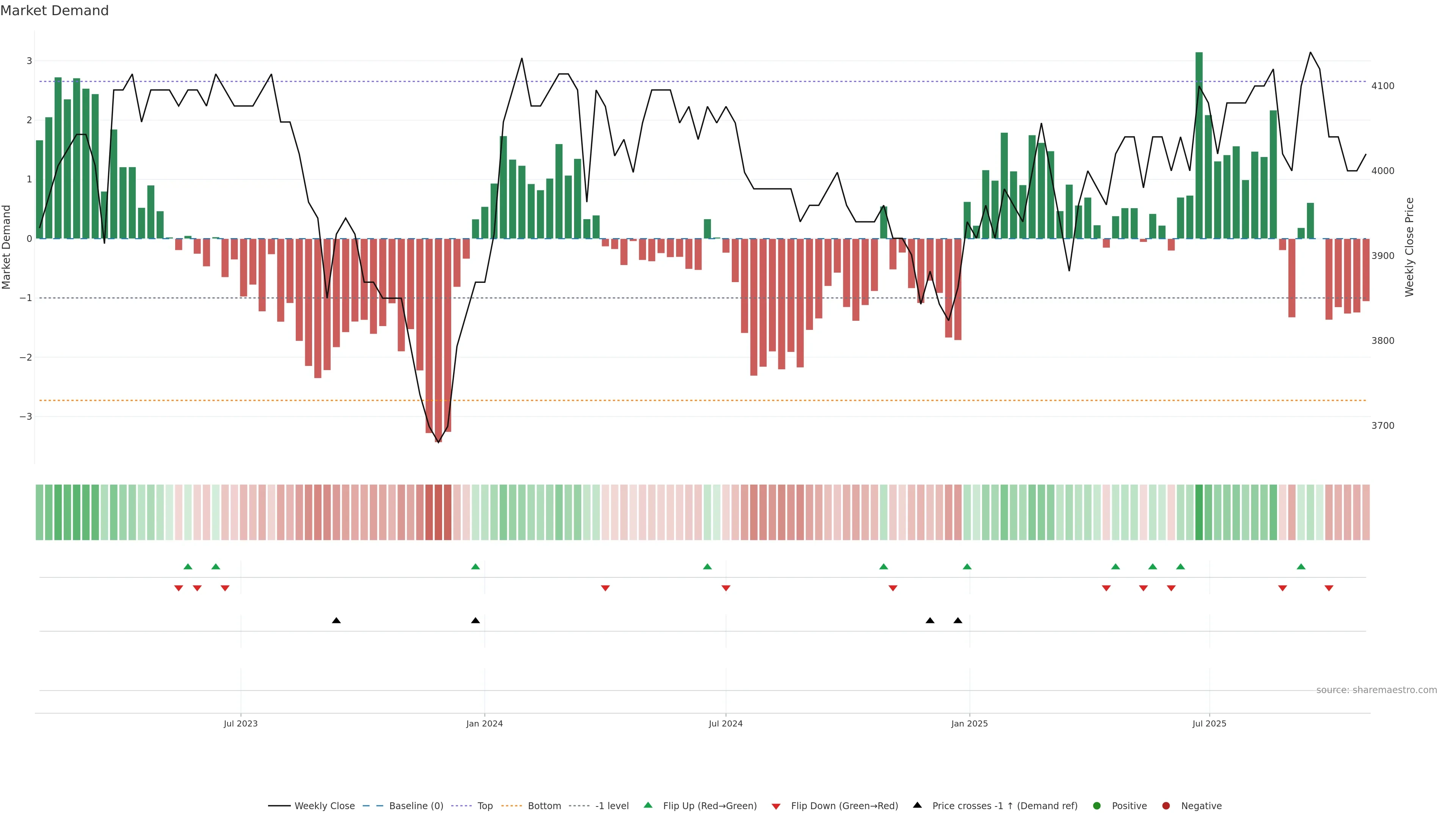Click the darkest red heatmap cell
The width and height of the screenshot is (1456, 819).
pyautogui.click(x=438, y=512)
